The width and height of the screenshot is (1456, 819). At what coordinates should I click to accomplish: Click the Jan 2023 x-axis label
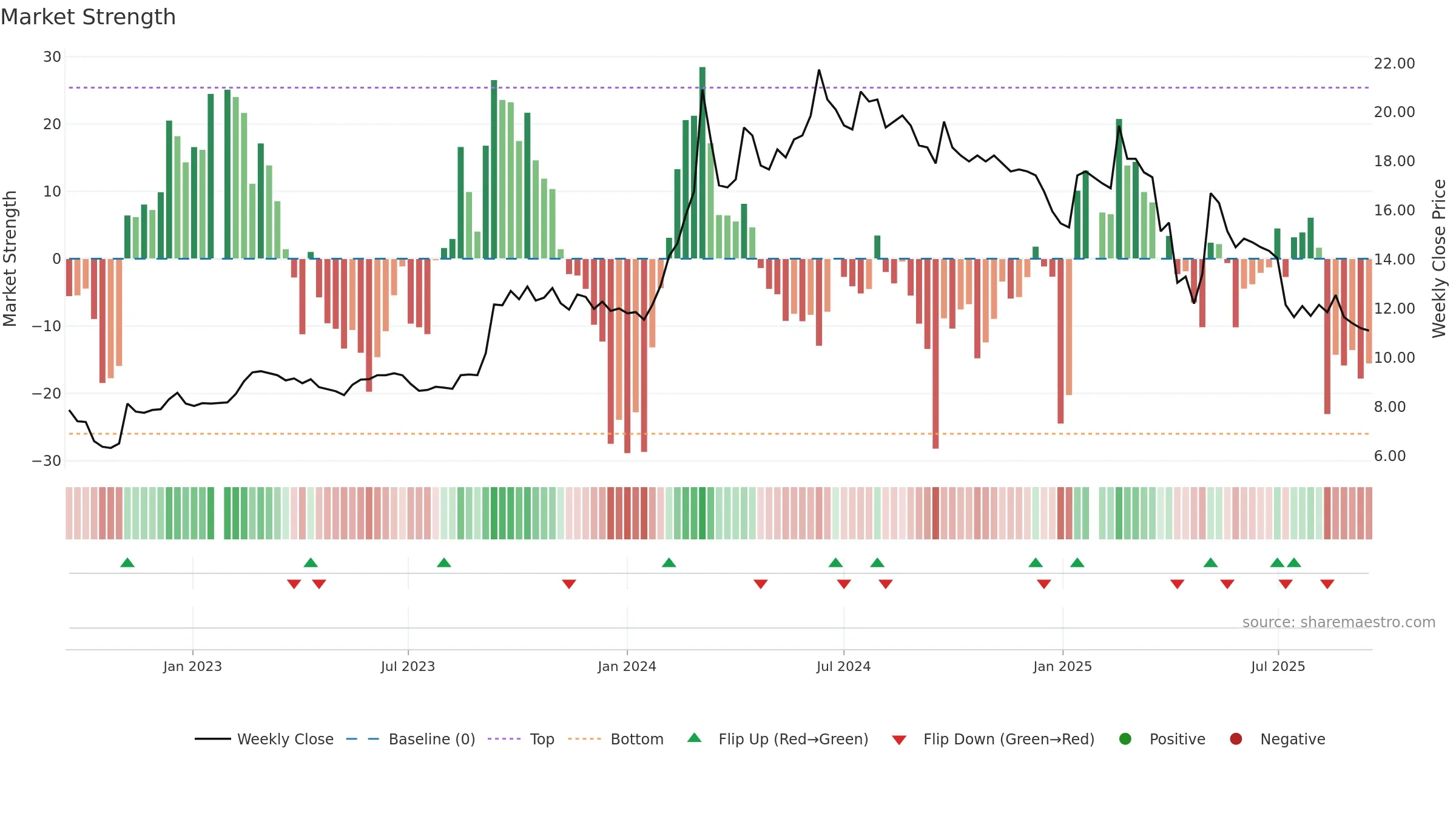[192, 666]
